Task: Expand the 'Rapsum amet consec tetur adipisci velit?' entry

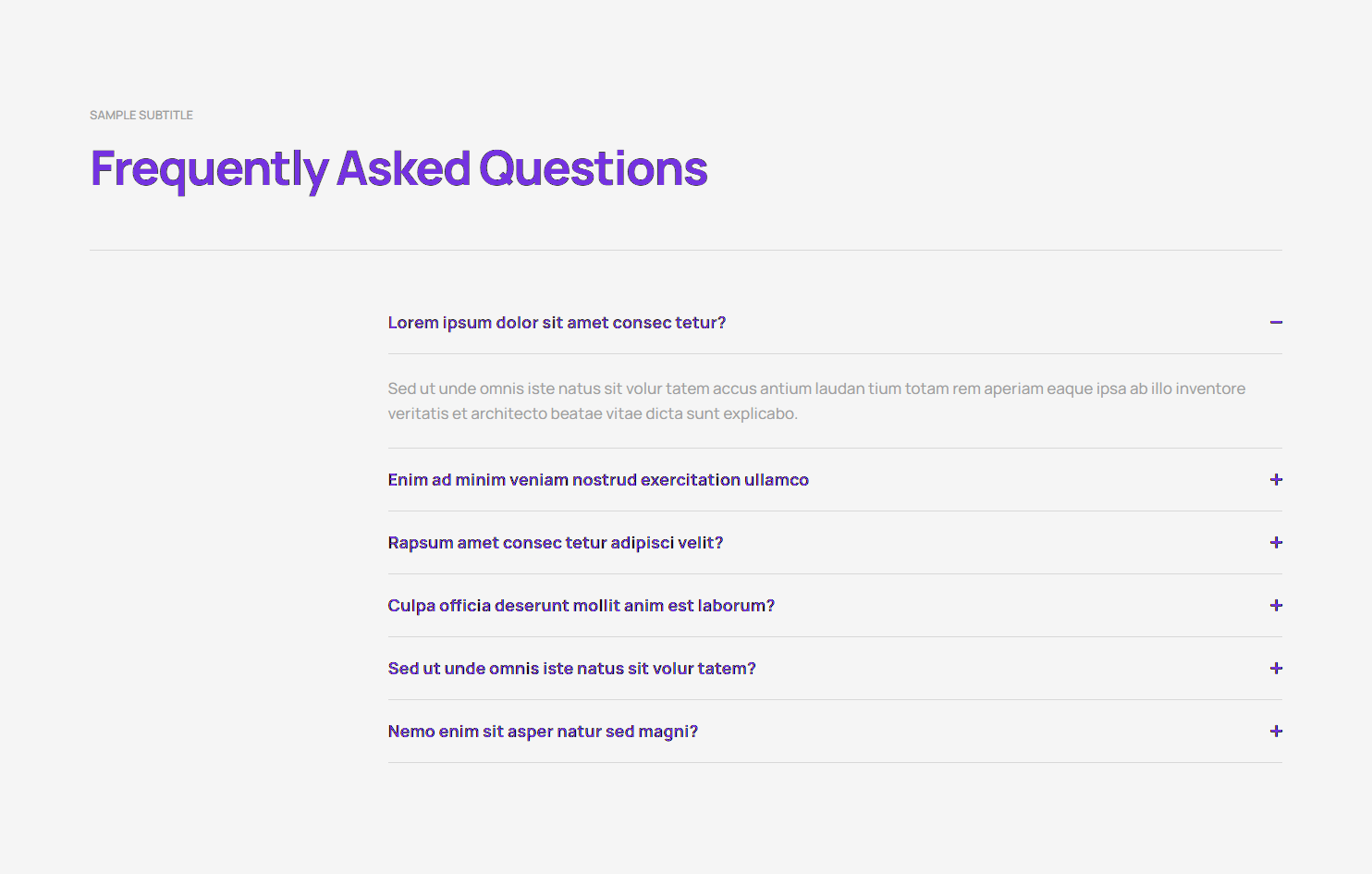Action: pyautogui.click(x=556, y=543)
